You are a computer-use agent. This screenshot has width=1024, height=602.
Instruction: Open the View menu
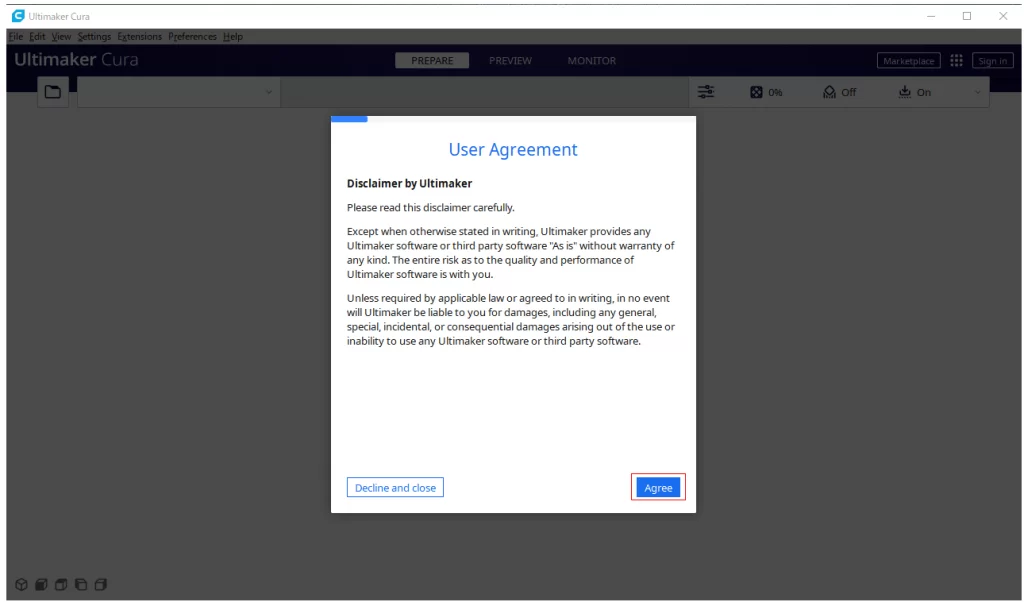[61, 37]
